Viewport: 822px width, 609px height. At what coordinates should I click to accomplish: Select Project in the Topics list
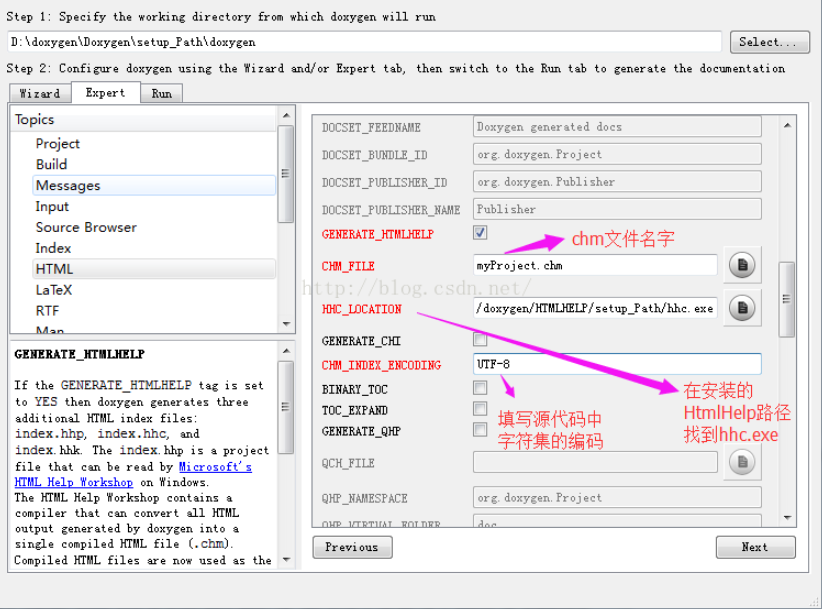tap(58, 144)
